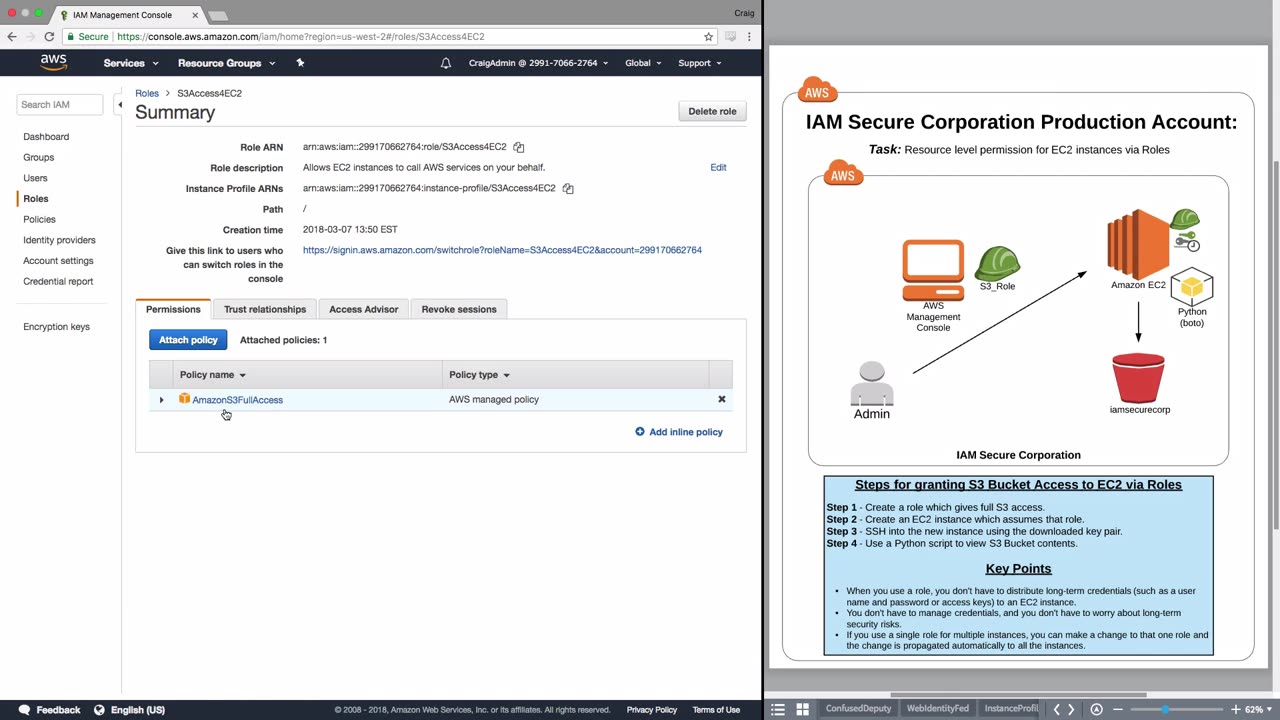Go to previous diagram page with left chevron

coord(1057,709)
